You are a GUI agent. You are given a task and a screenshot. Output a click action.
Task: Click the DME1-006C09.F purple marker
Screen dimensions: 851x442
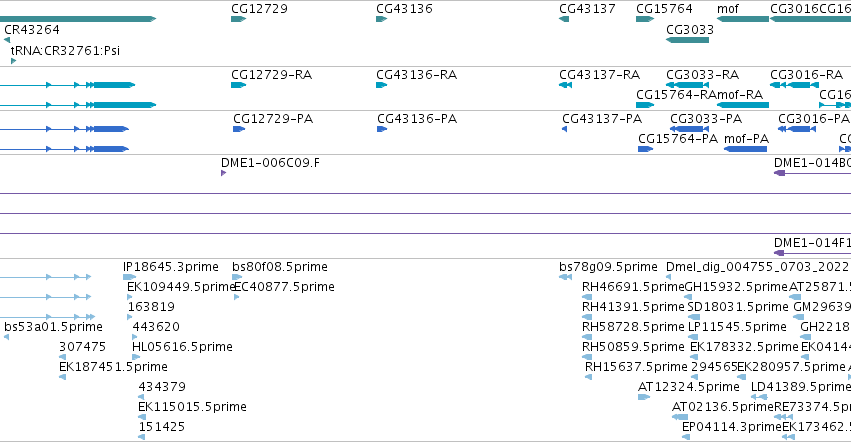click(x=224, y=173)
